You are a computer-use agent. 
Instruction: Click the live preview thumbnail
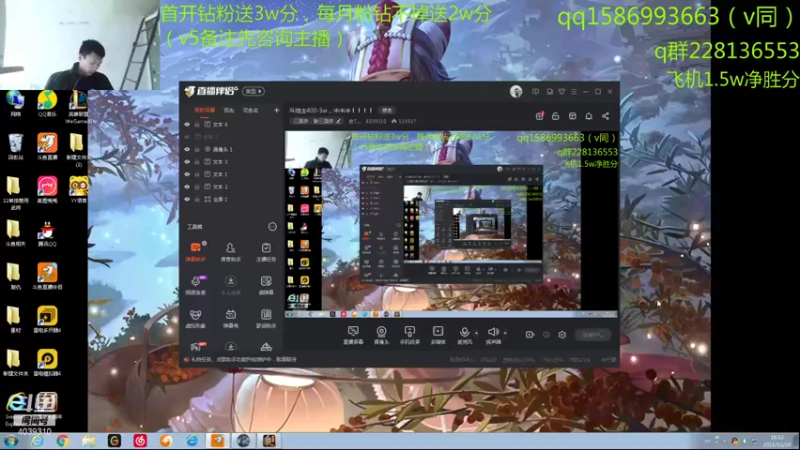451,224
